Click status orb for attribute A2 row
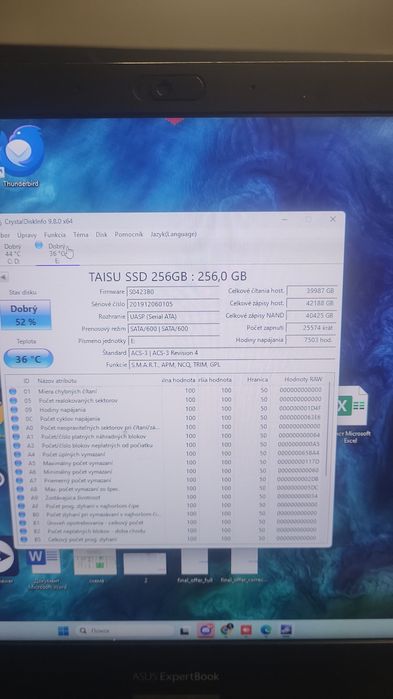The width and height of the screenshot is (393, 699). [x=17, y=445]
